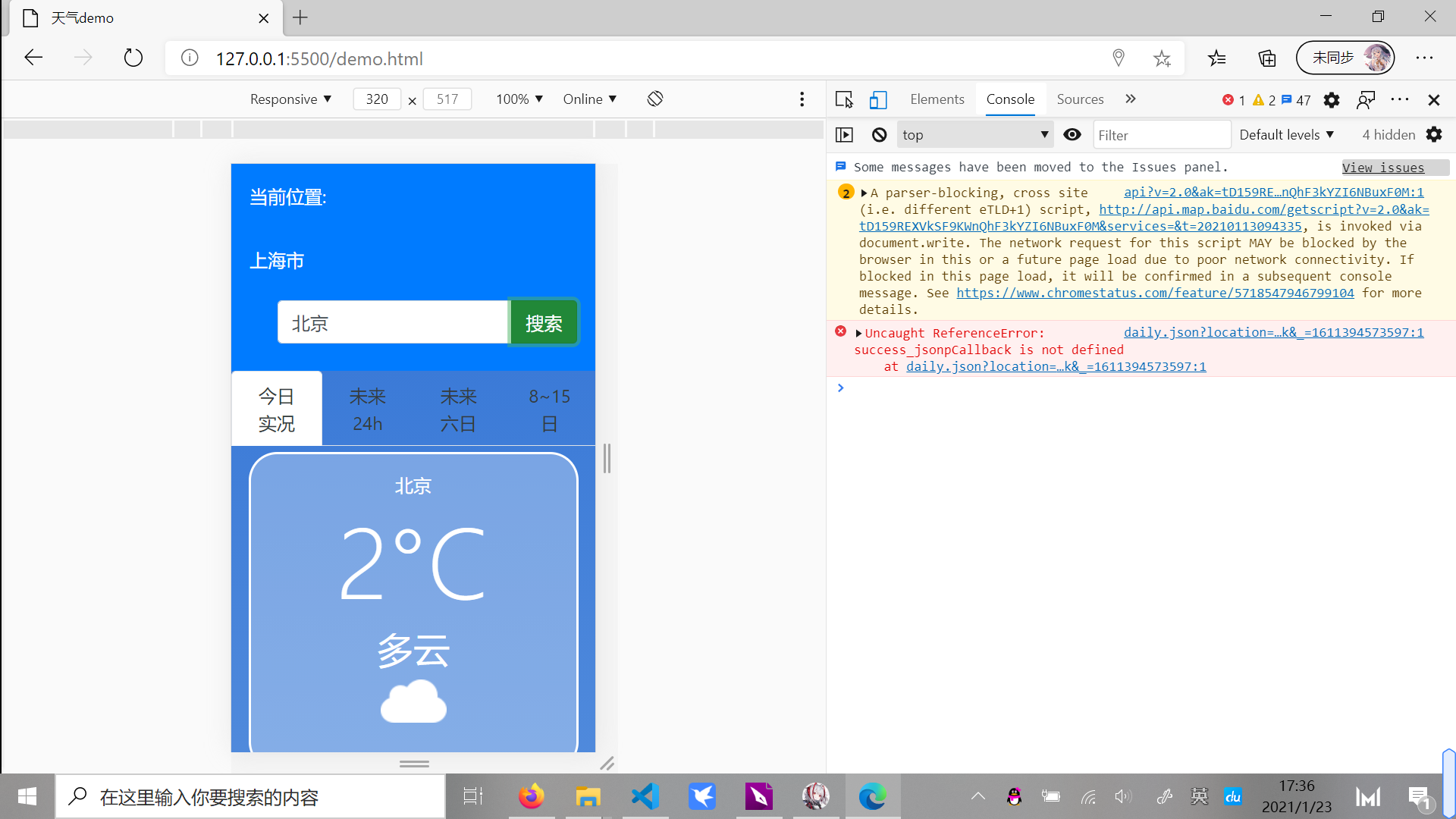This screenshot has height=819, width=1456.
Task: Open the Collections icon
Action: pyautogui.click(x=1267, y=58)
